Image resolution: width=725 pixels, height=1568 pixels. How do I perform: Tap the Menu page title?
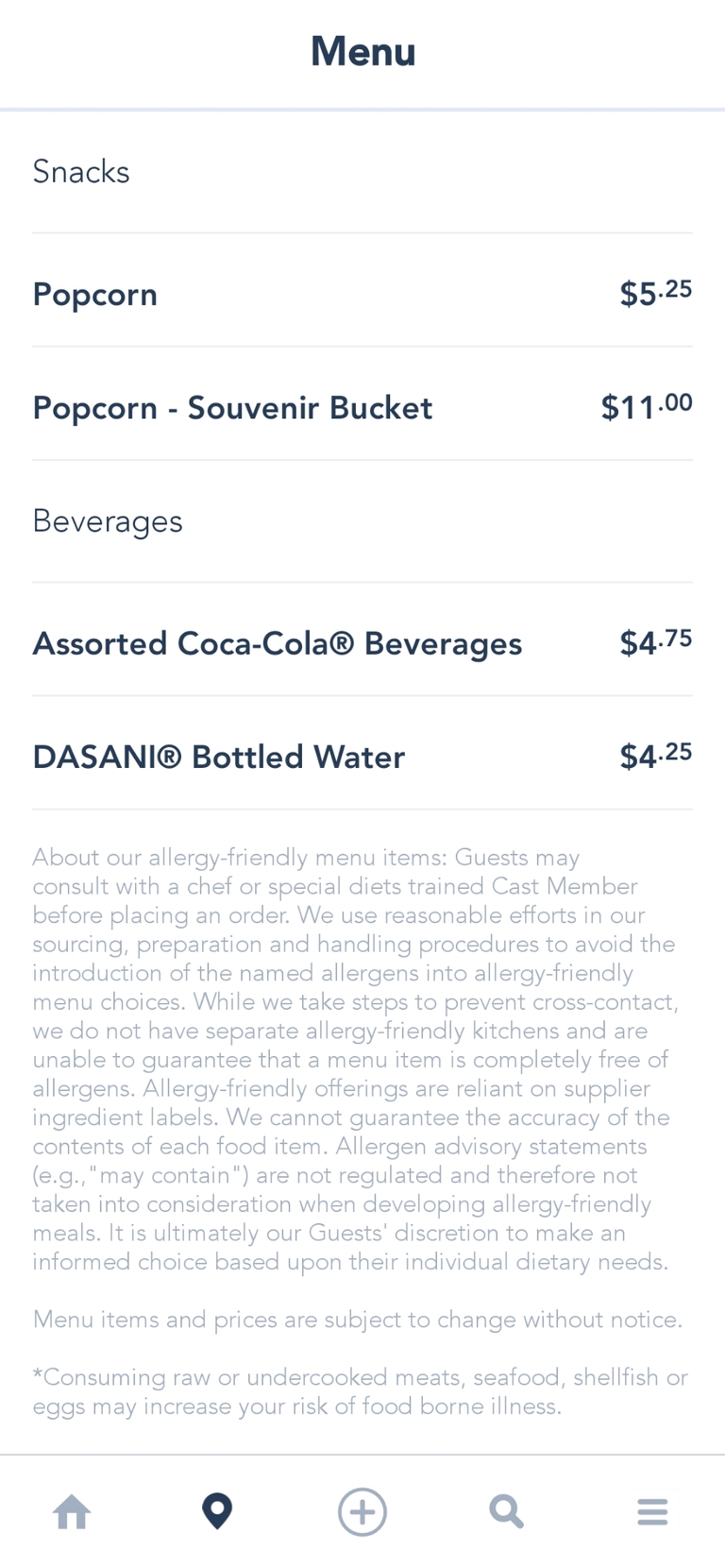[362, 52]
